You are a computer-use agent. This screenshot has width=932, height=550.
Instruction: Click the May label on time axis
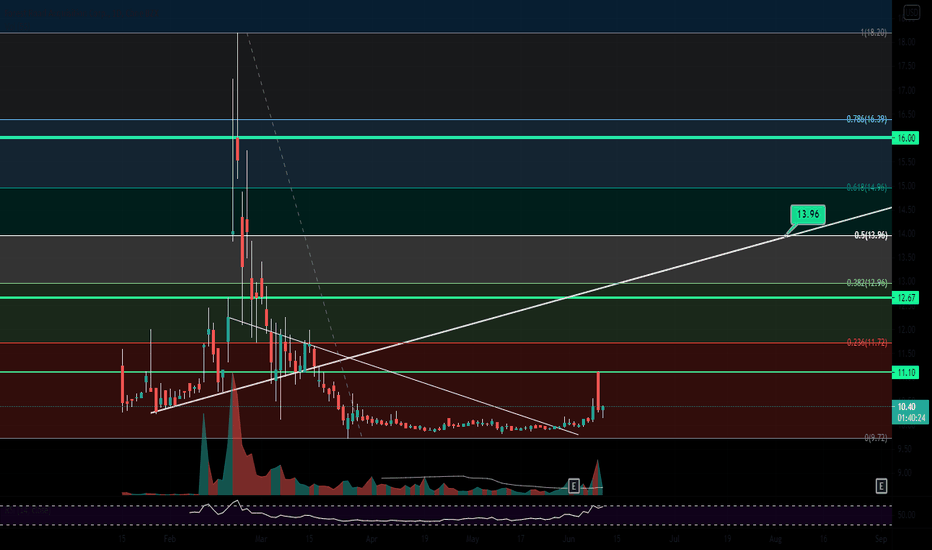[473, 539]
